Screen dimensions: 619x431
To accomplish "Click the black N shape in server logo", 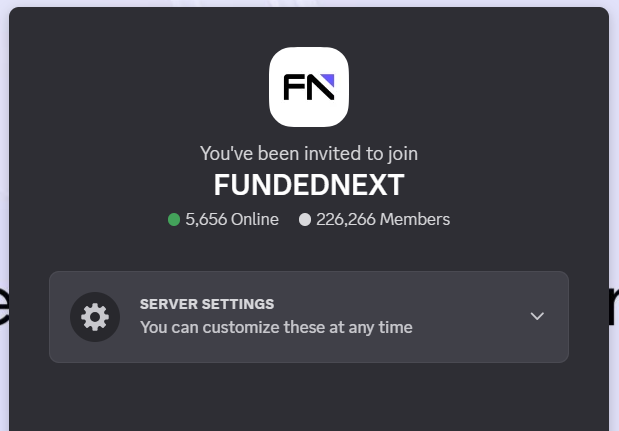I will click(x=320, y=87).
